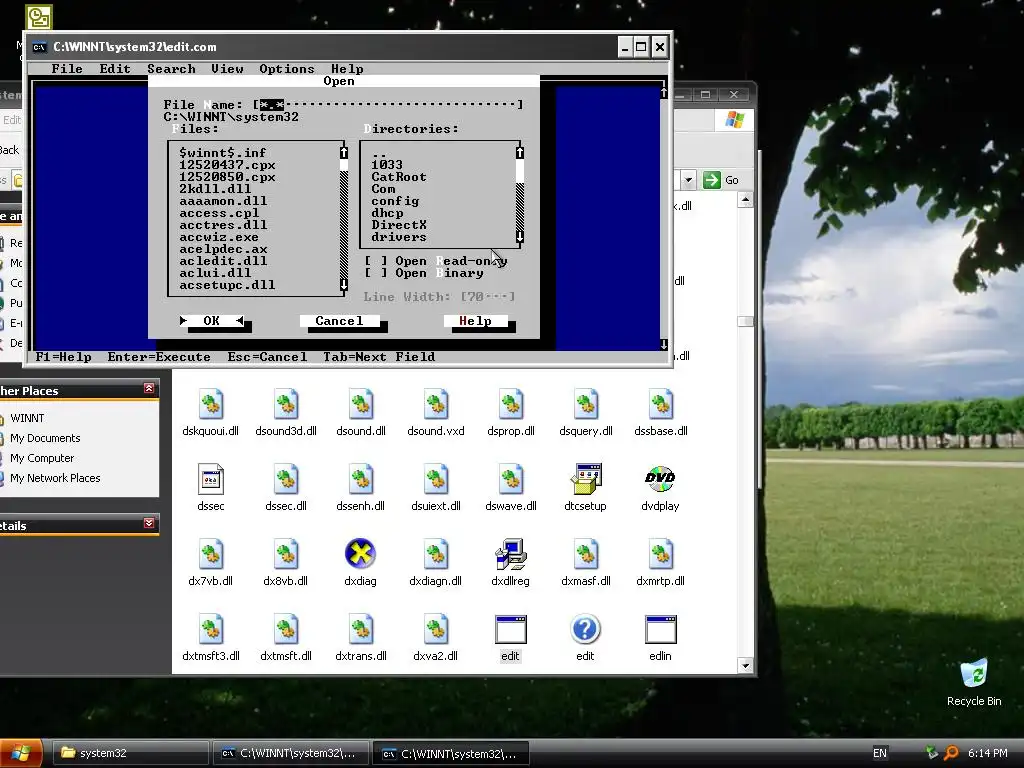The height and width of the screenshot is (768, 1024).
Task: Select the dsound.vxd file icon
Action: (436, 404)
